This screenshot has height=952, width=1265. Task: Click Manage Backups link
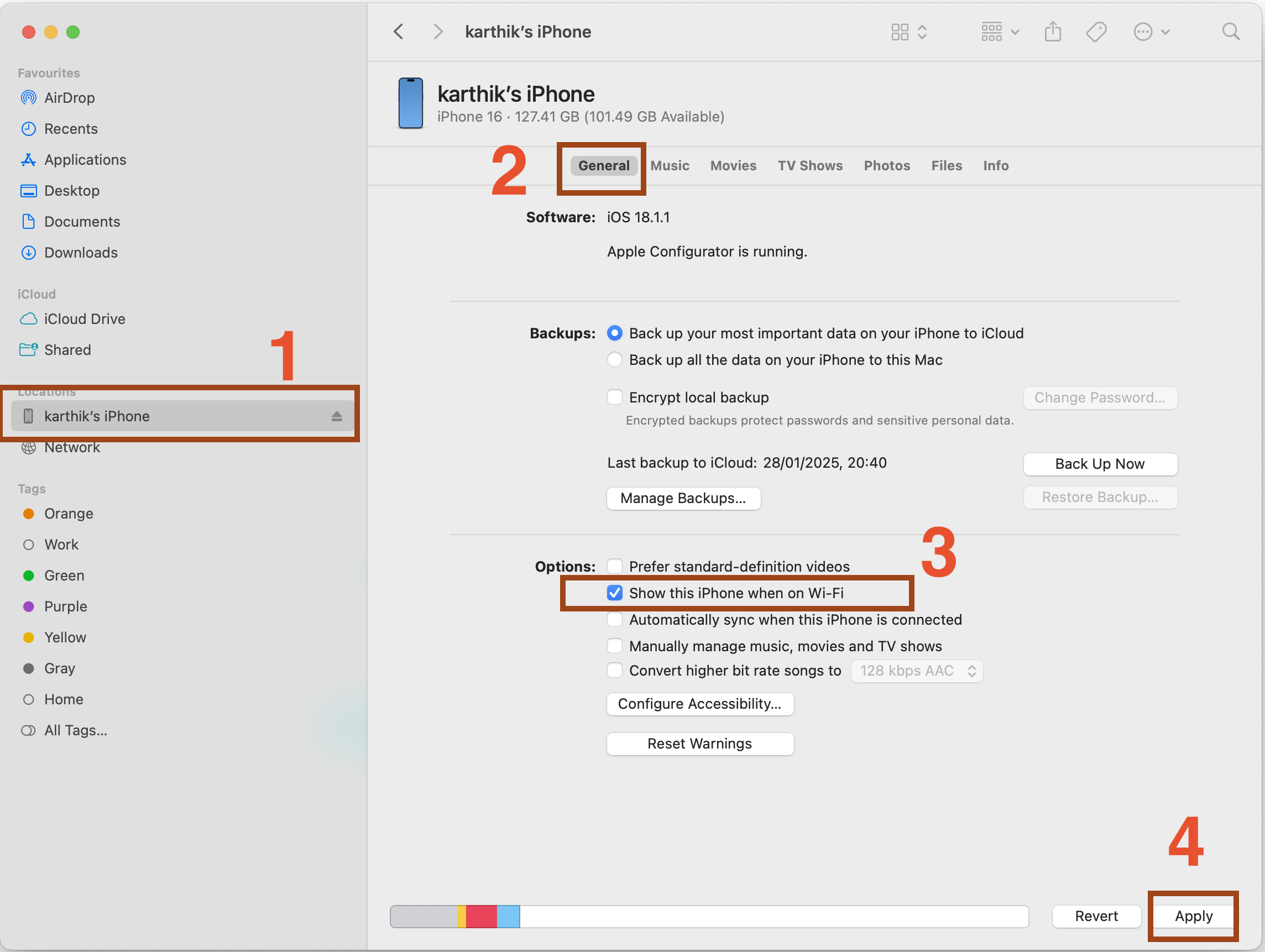coord(684,497)
